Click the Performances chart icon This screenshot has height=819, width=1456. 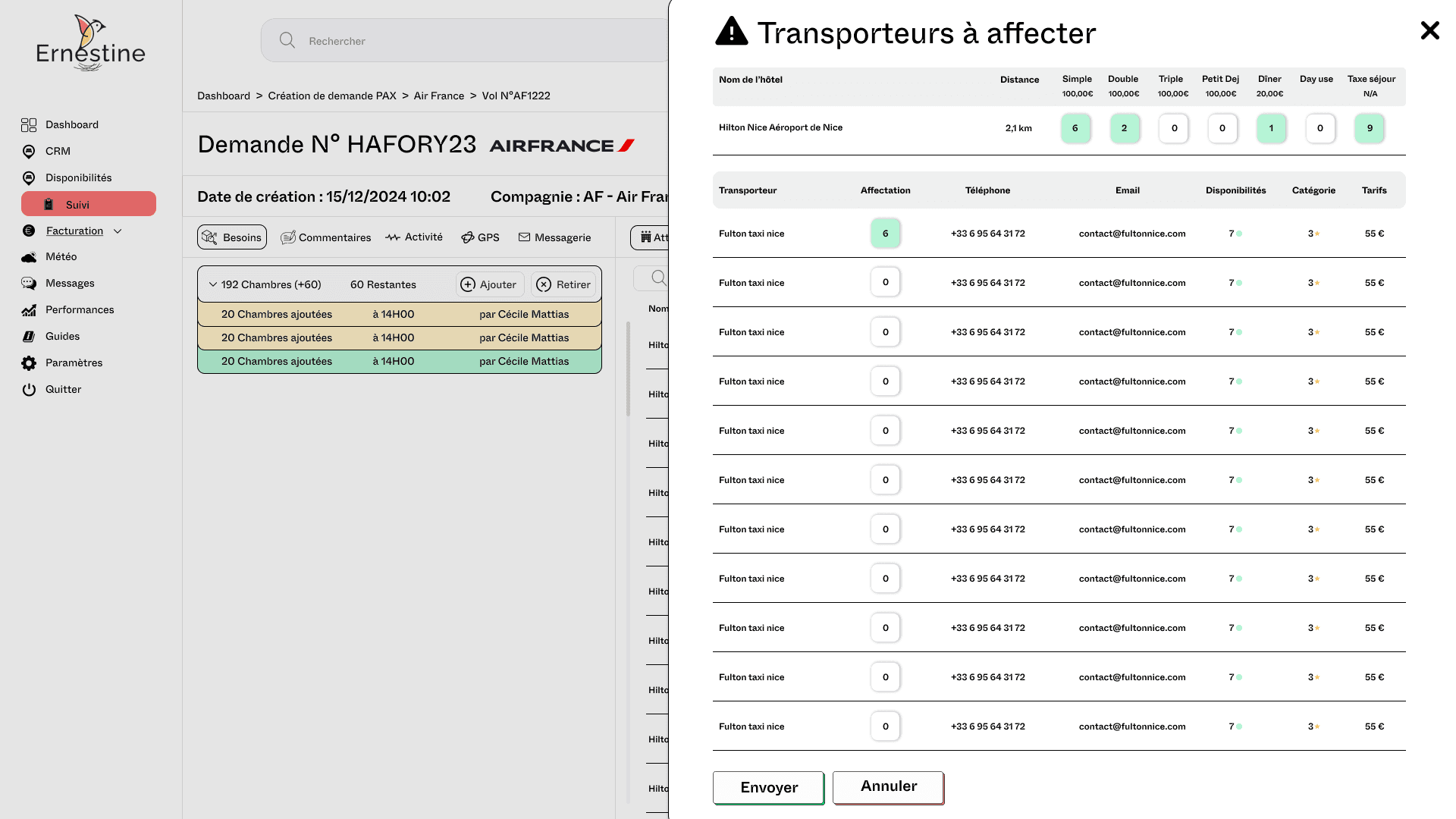[x=29, y=310]
